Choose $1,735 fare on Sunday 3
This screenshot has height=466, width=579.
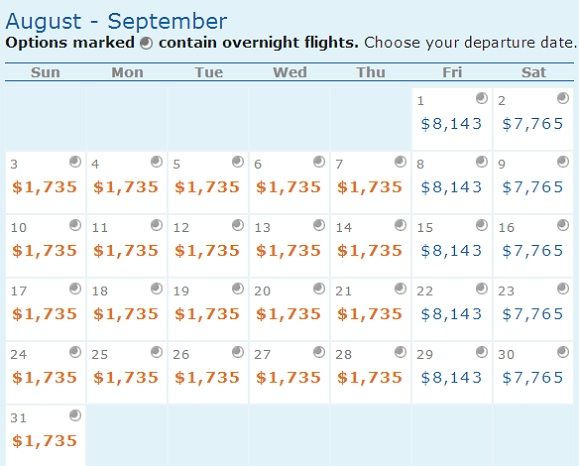click(45, 187)
